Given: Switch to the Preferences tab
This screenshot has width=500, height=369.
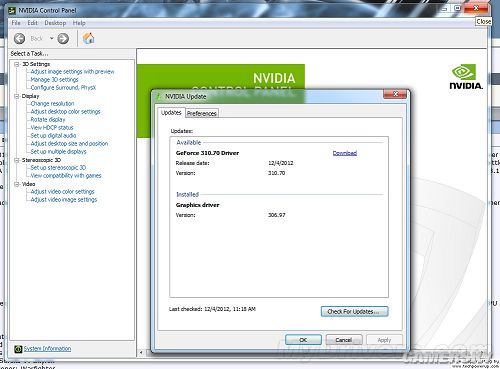Looking at the screenshot, I should click(202, 113).
